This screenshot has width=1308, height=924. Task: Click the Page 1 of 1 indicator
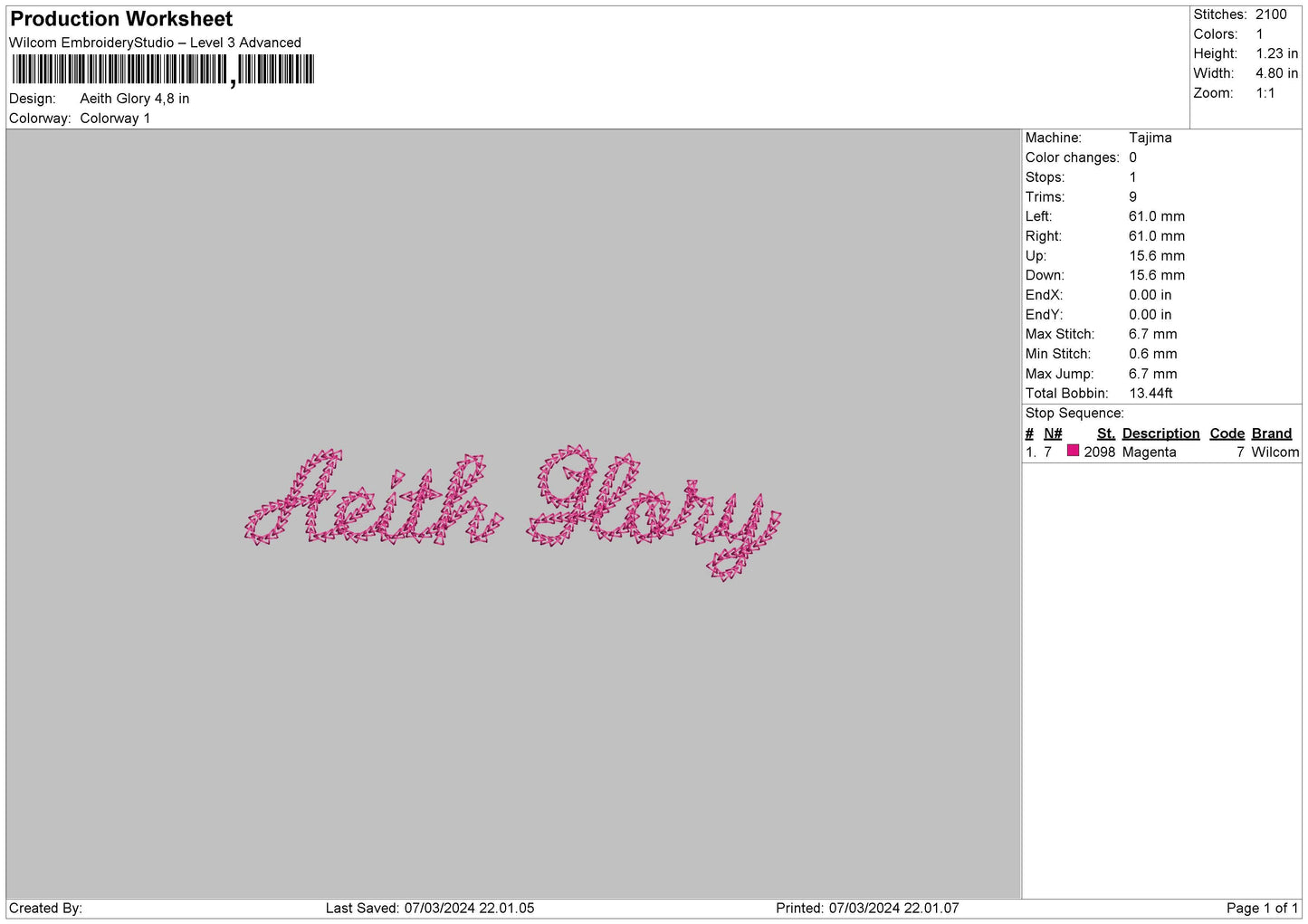pos(1262,909)
